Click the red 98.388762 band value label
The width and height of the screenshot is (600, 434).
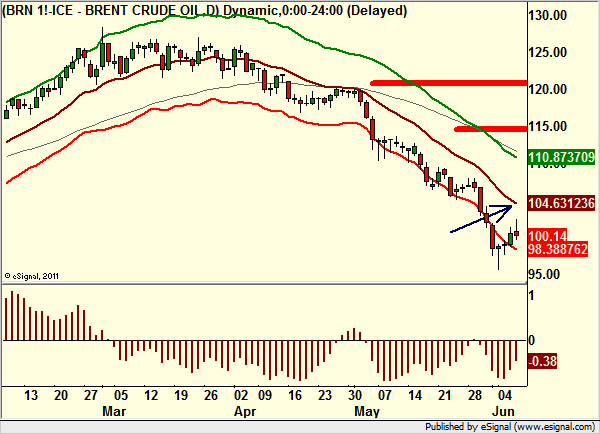click(x=558, y=249)
